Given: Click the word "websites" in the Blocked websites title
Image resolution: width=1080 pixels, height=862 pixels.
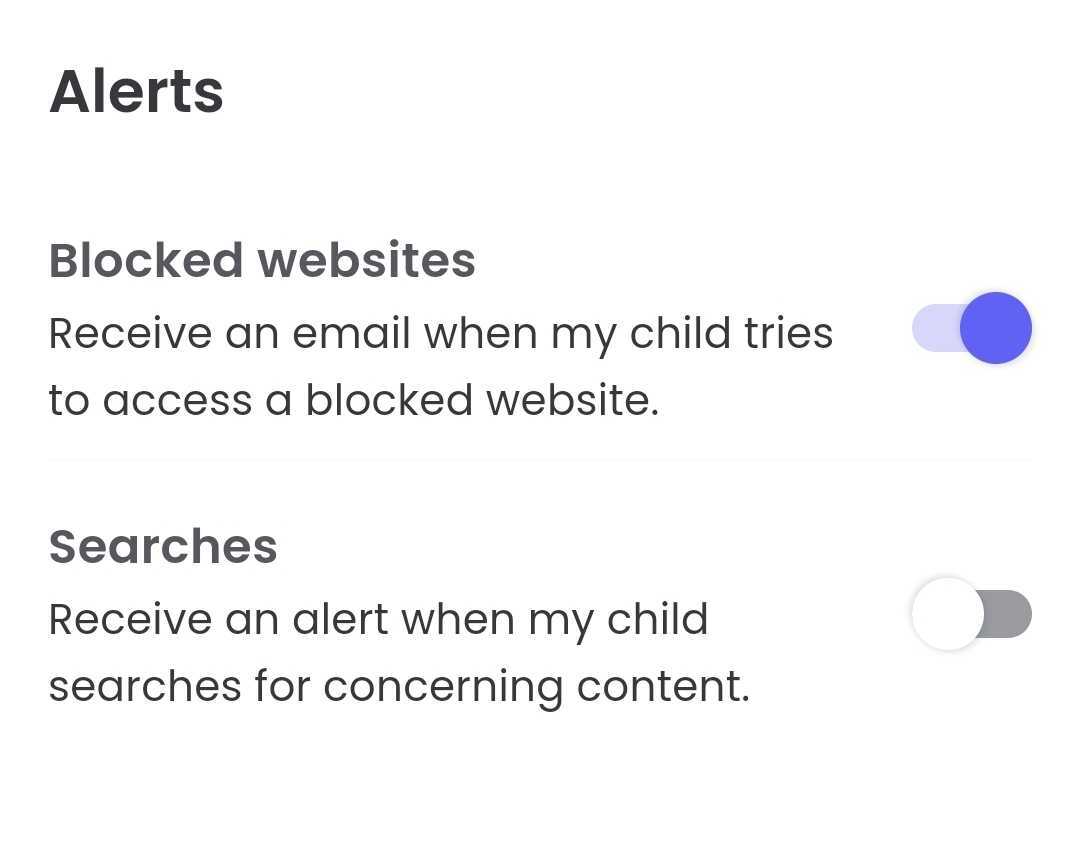Looking at the screenshot, I should [366, 260].
